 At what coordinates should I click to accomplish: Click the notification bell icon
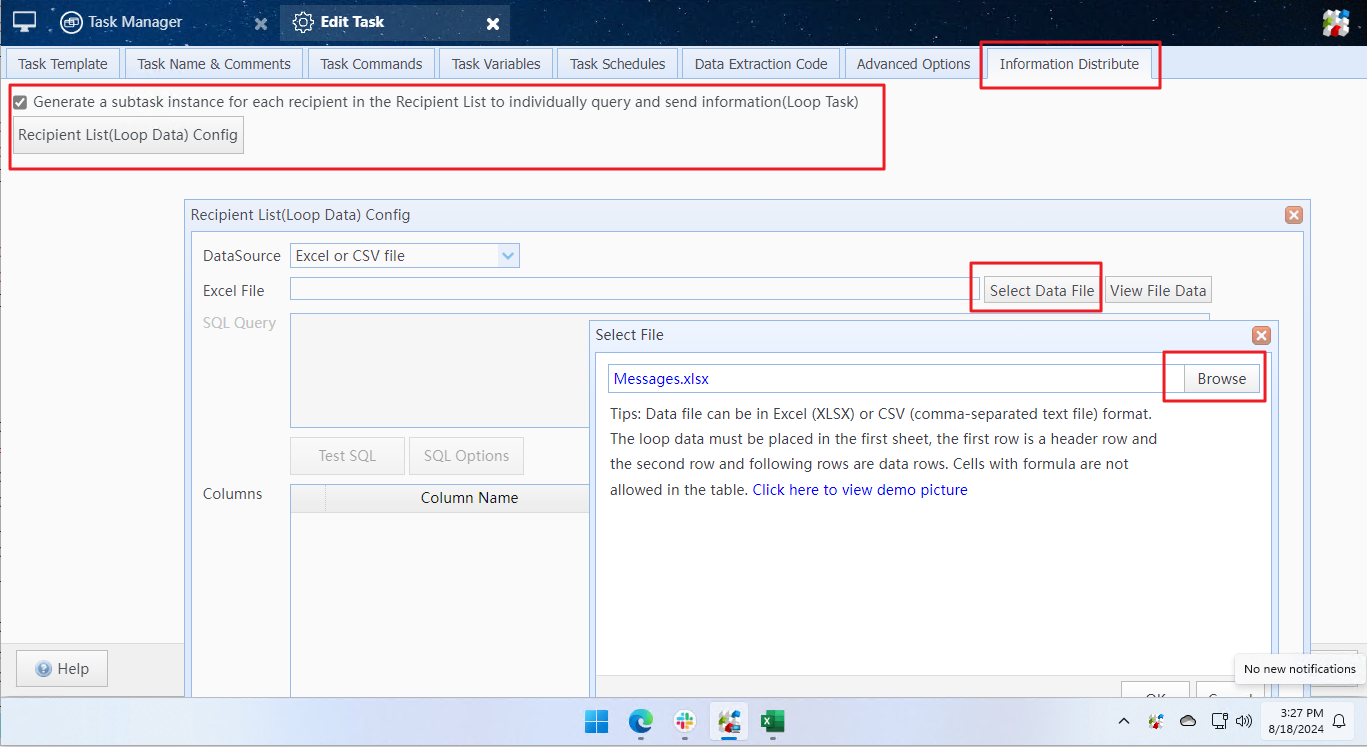click(x=1339, y=721)
